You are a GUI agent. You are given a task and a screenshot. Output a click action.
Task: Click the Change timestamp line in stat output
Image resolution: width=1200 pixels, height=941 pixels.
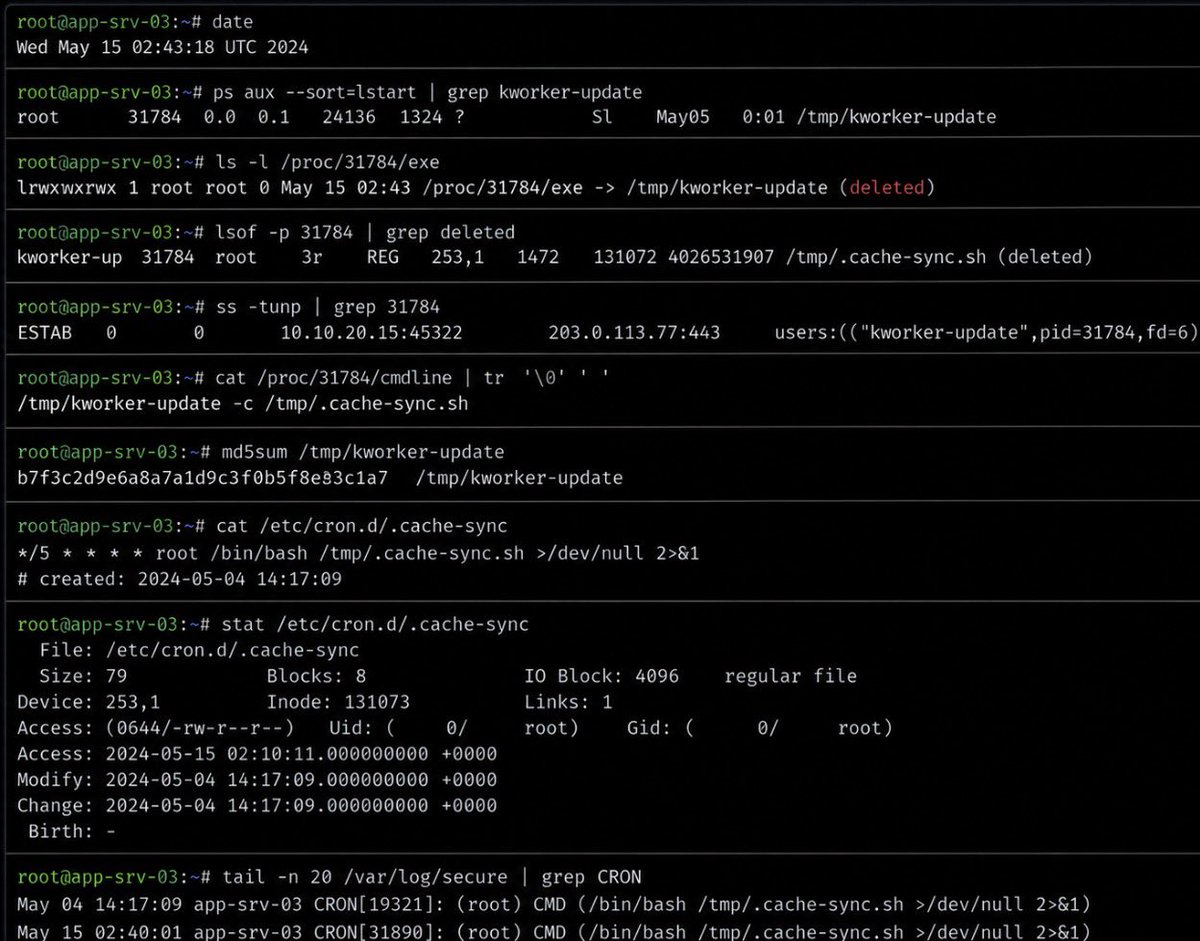point(257,805)
